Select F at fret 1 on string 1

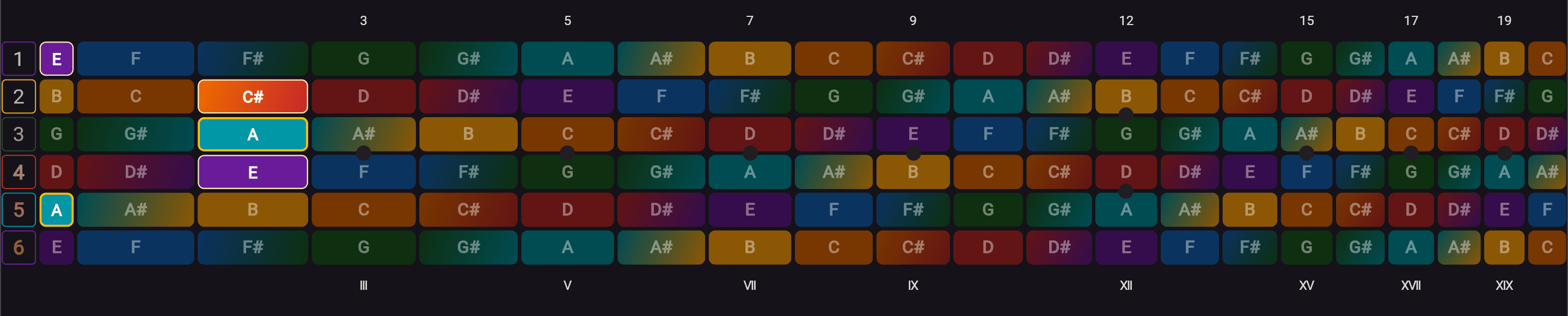[x=136, y=59]
